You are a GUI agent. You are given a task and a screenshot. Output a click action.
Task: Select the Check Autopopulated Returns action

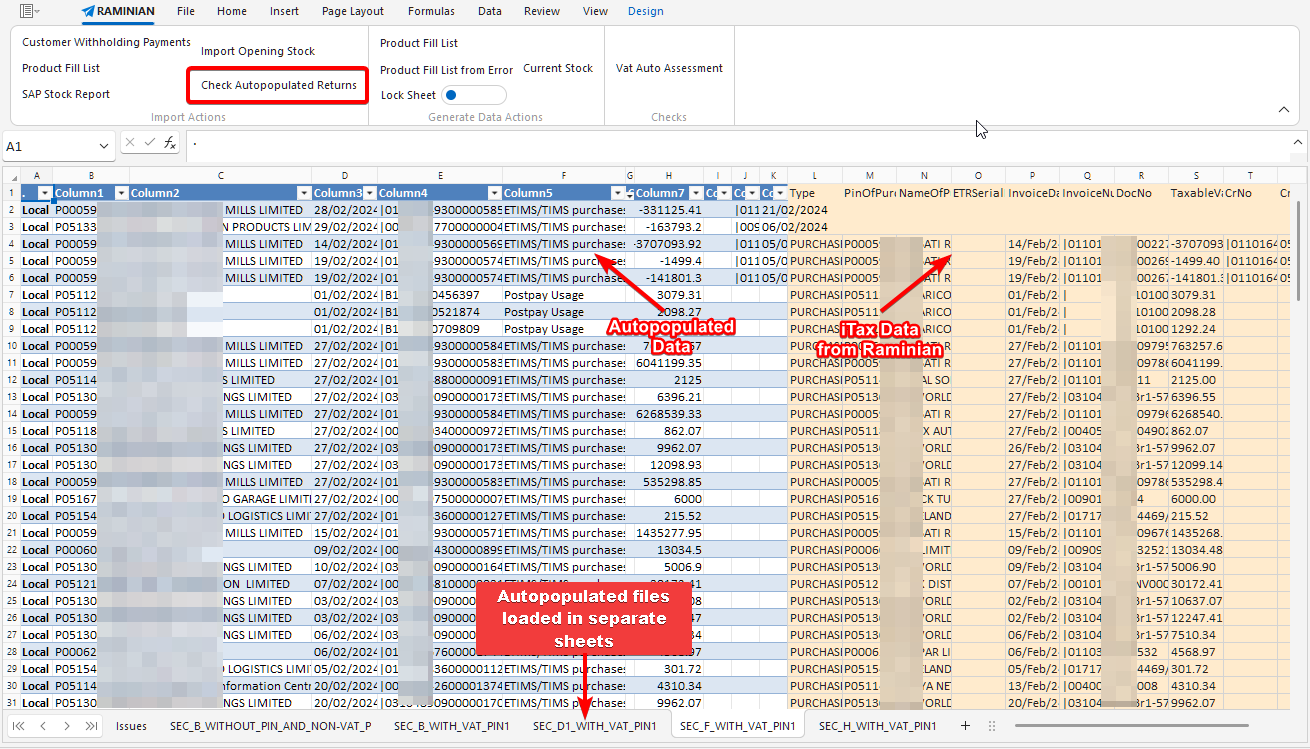coord(277,85)
